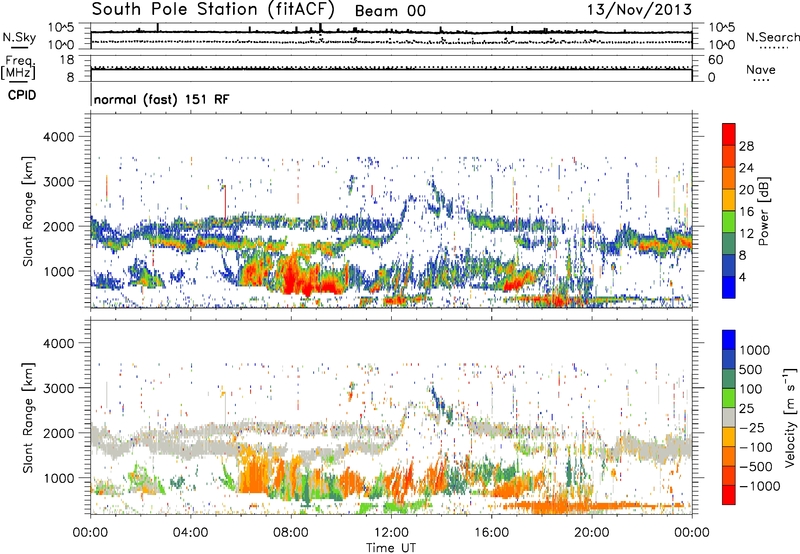Click the '20' power colorbar label
This screenshot has width=800, height=554.
(x=746, y=190)
